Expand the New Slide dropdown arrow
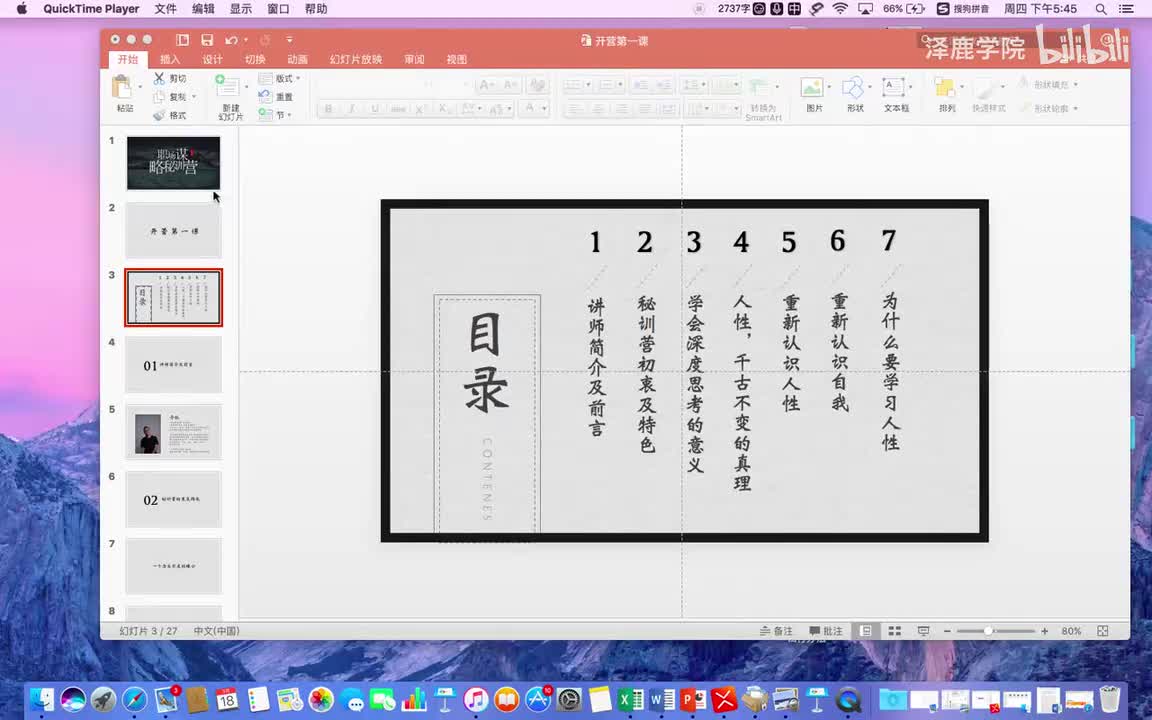The height and width of the screenshot is (720, 1152). (245, 87)
